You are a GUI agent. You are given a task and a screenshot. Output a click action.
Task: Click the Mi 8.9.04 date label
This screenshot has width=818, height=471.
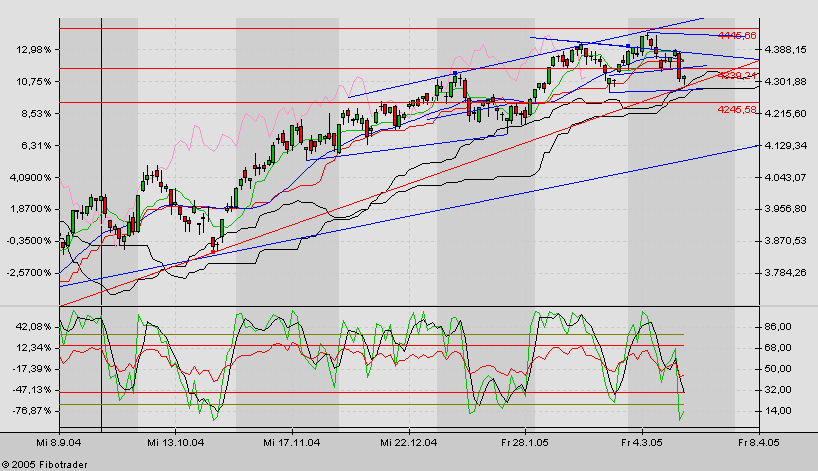[x=59, y=442]
